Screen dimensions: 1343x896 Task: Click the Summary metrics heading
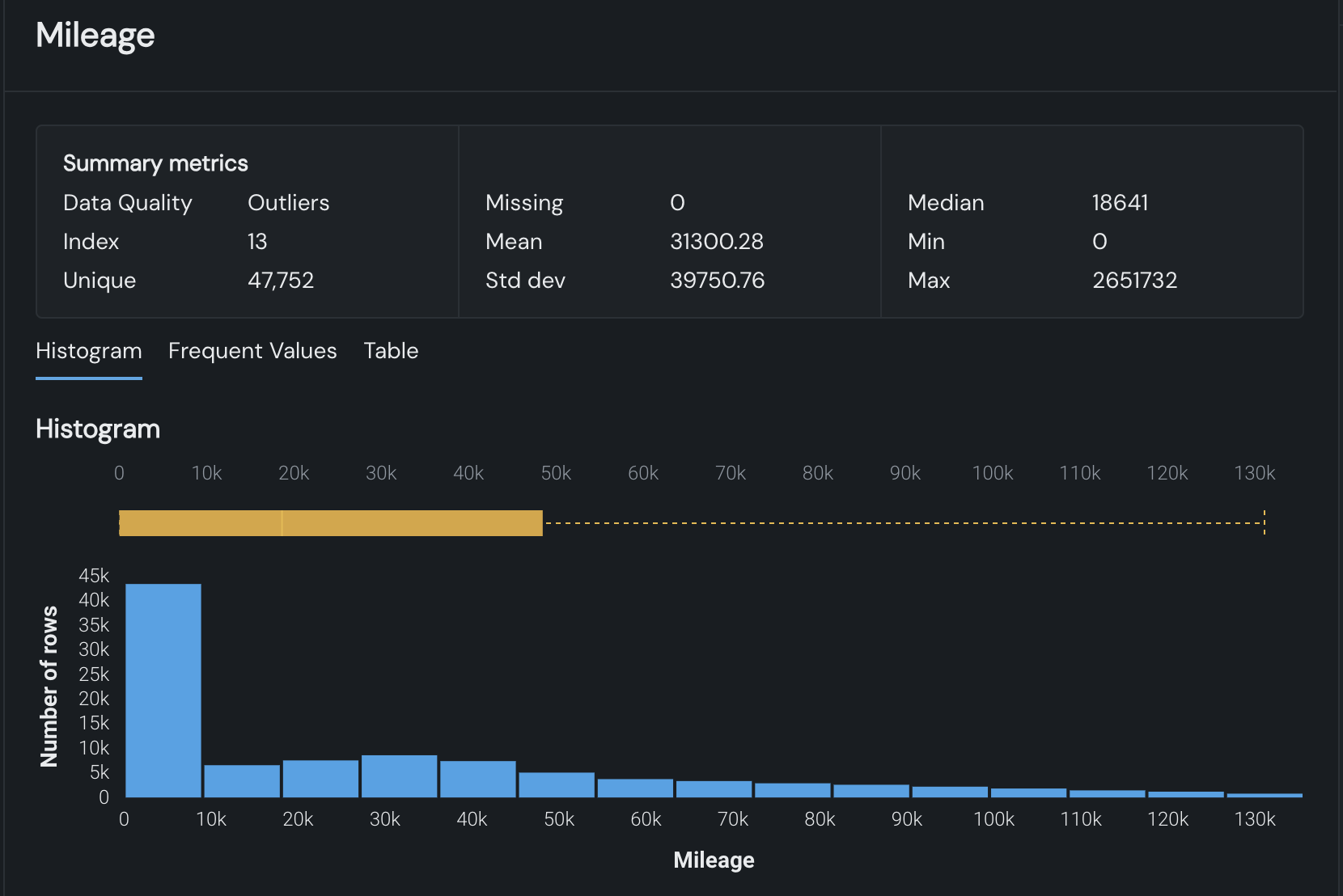click(155, 163)
